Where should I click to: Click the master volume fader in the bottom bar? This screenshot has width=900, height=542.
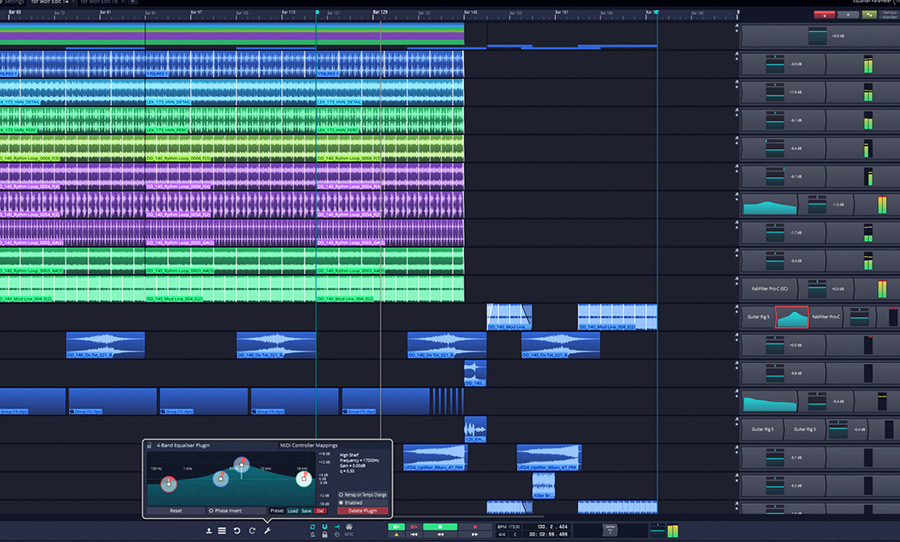coord(658,531)
